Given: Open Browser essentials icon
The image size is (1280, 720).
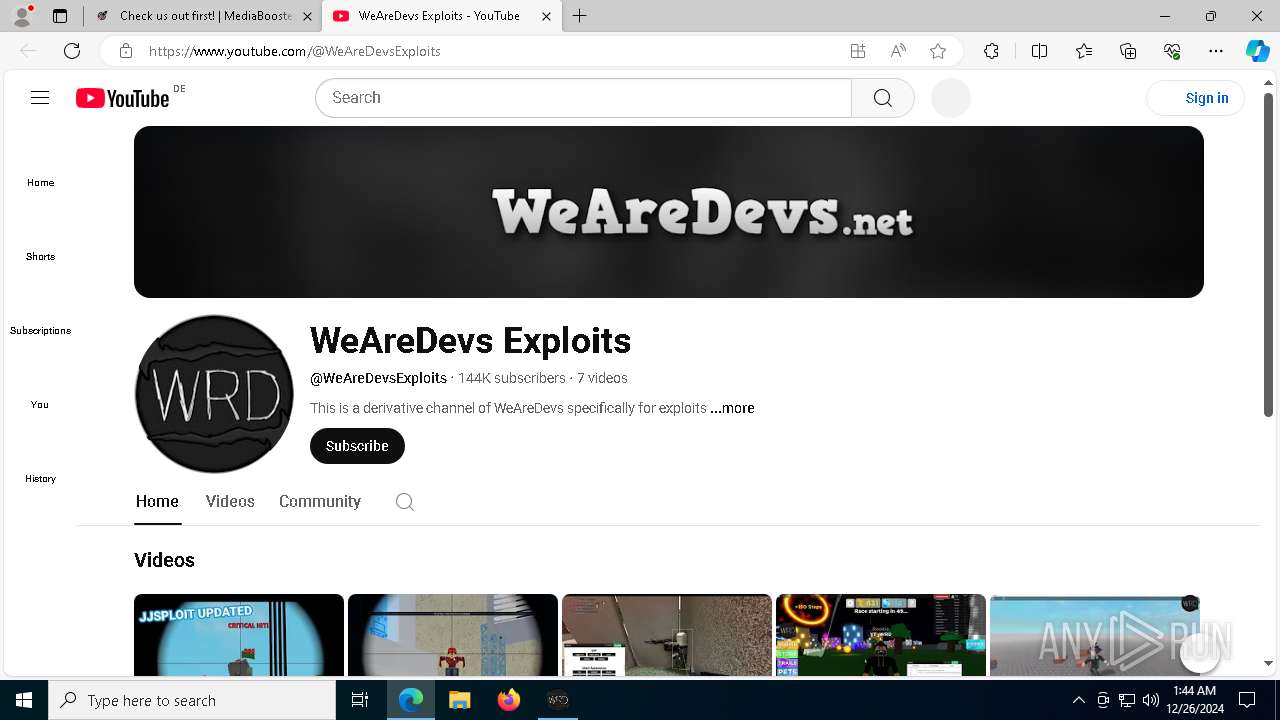Looking at the screenshot, I should [x=1172, y=51].
